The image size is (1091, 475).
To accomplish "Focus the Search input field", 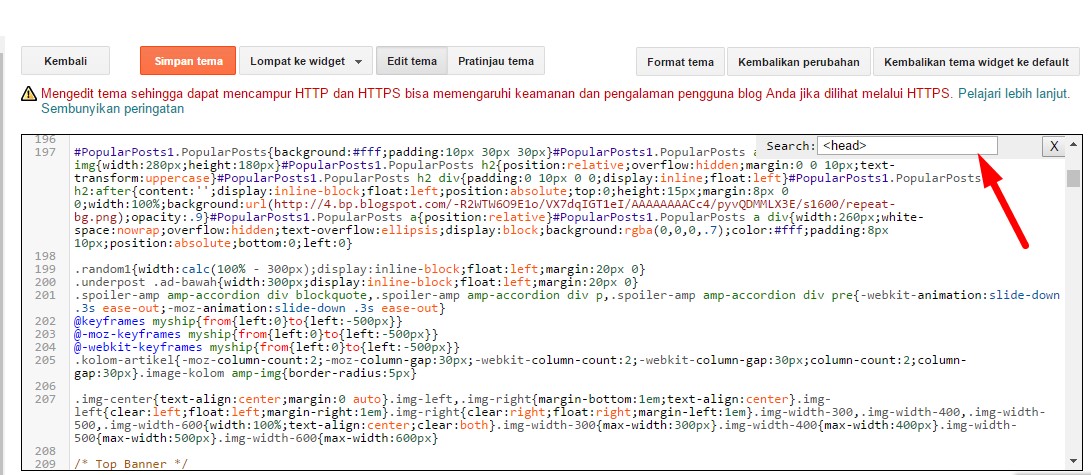I will [907, 145].
